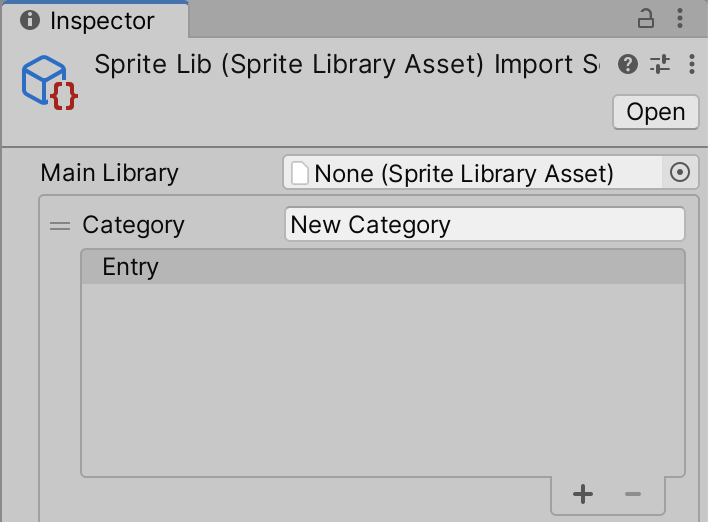Open the preset selector sliders icon
Image resolution: width=708 pixels, height=522 pixels.
click(660, 65)
